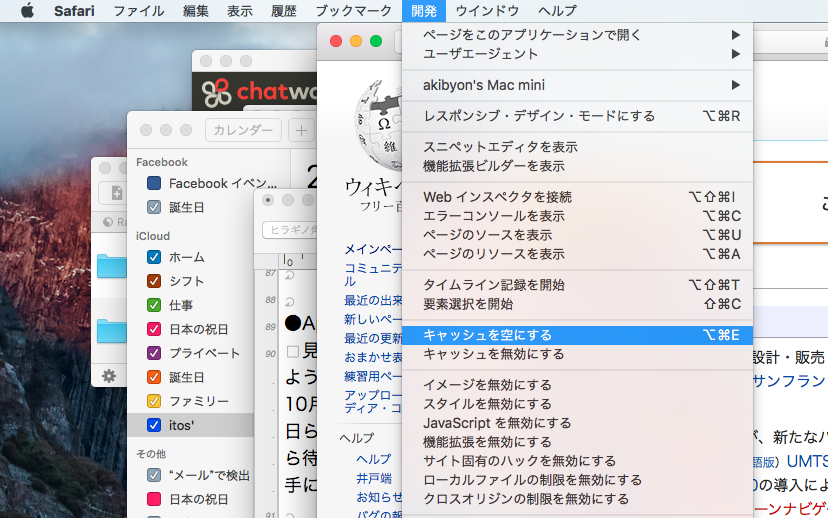Viewport: 828px width, 518px height.
Task: Choose イメージを無効にする
Action: [577, 385]
